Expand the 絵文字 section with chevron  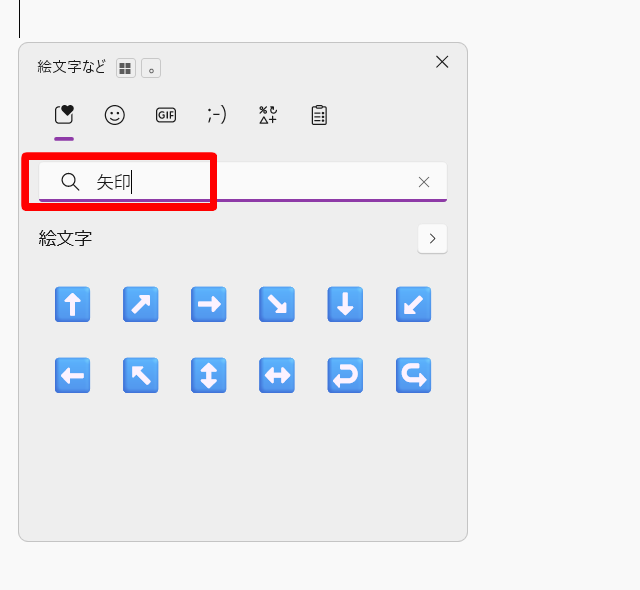click(432, 239)
